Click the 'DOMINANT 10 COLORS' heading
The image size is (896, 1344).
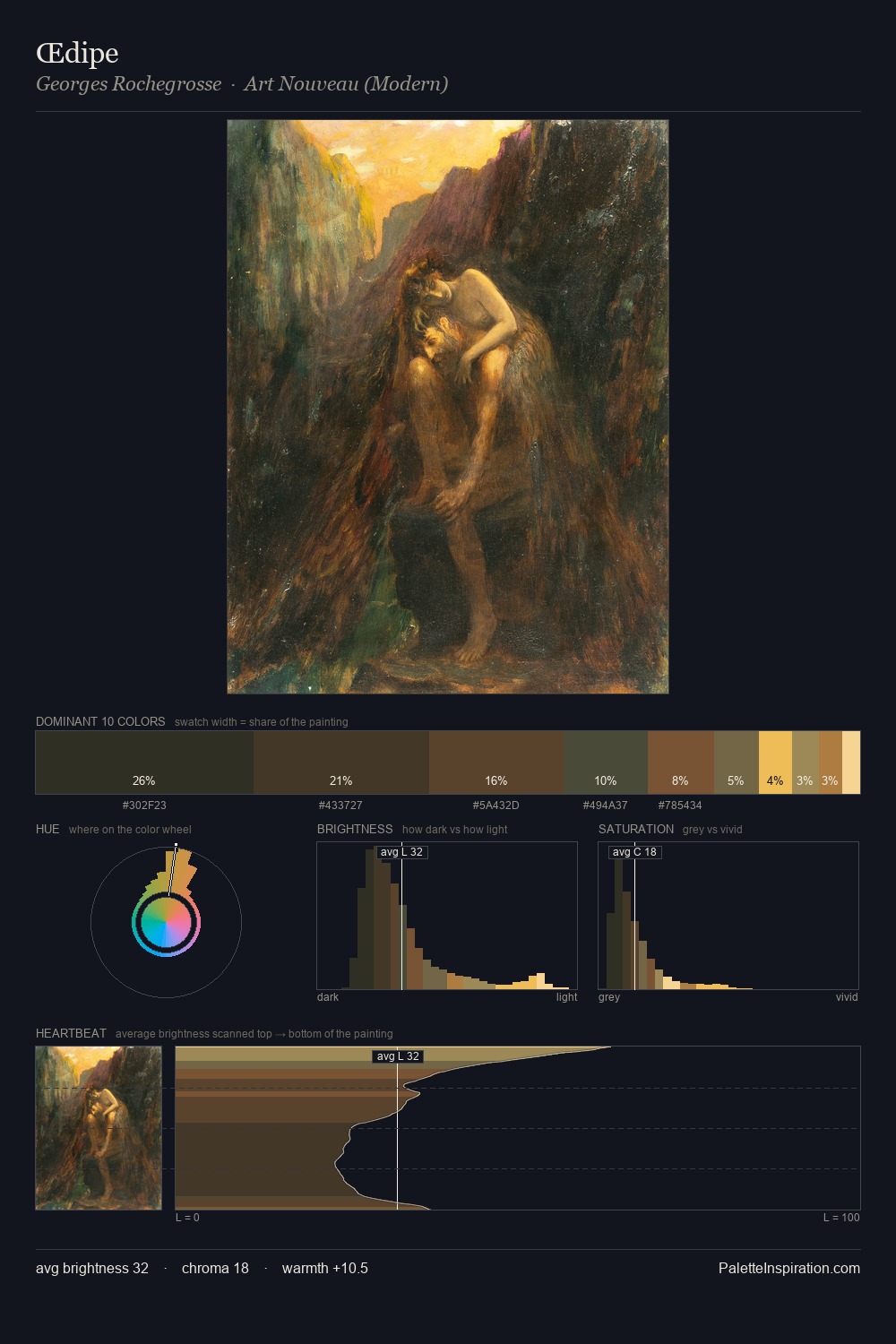point(100,721)
